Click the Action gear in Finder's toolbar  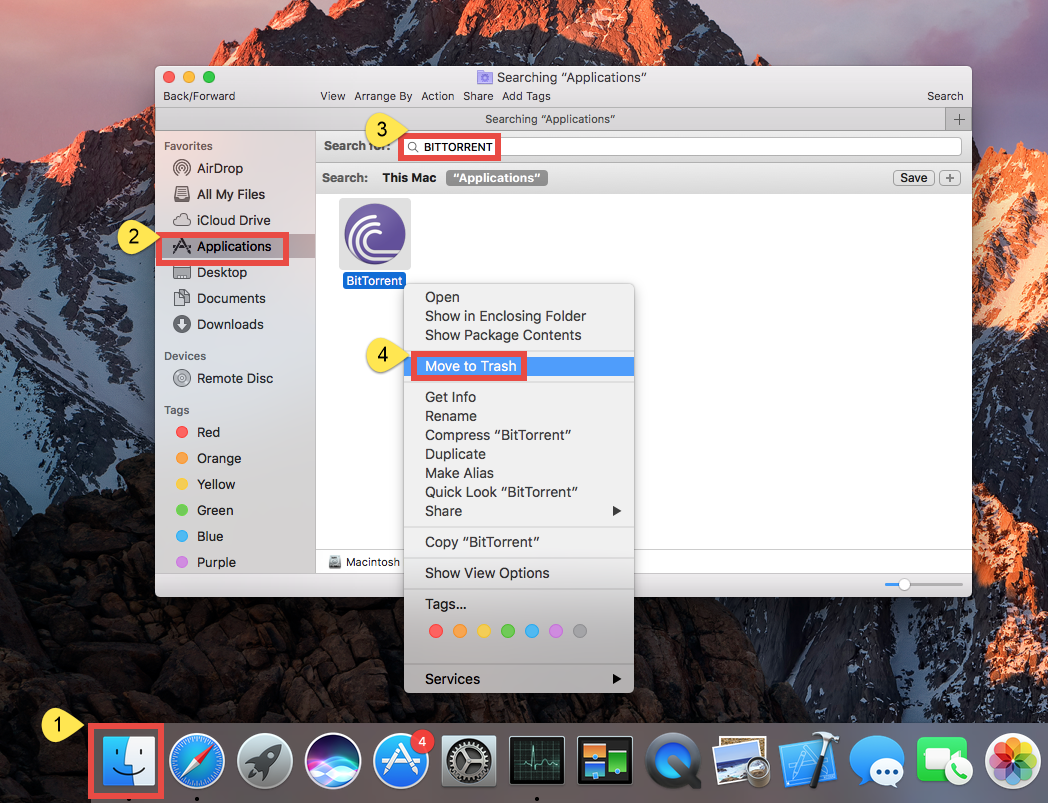[x=437, y=96]
